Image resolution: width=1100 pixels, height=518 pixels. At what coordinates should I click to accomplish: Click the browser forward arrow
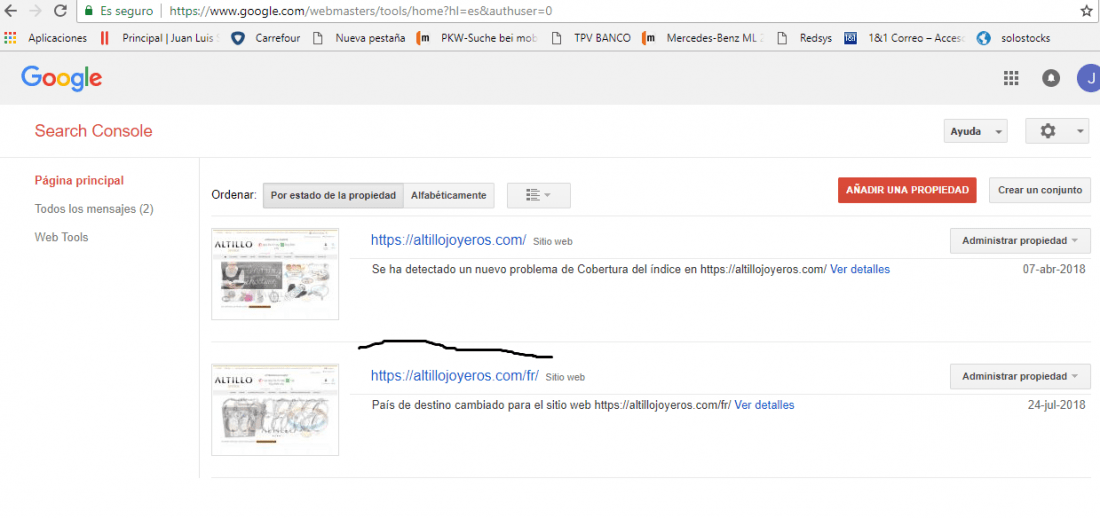coord(35,11)
